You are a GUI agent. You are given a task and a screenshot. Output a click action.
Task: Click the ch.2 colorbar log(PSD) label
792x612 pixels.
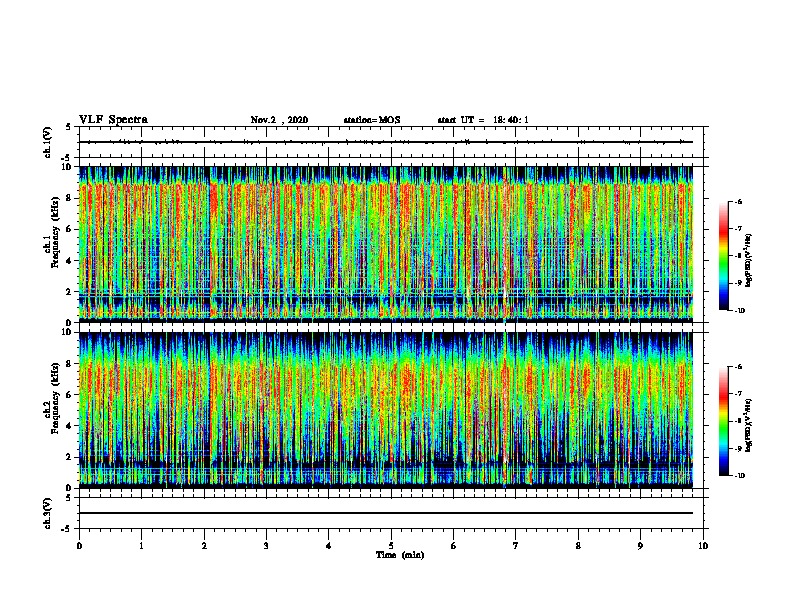pos(748,425)
